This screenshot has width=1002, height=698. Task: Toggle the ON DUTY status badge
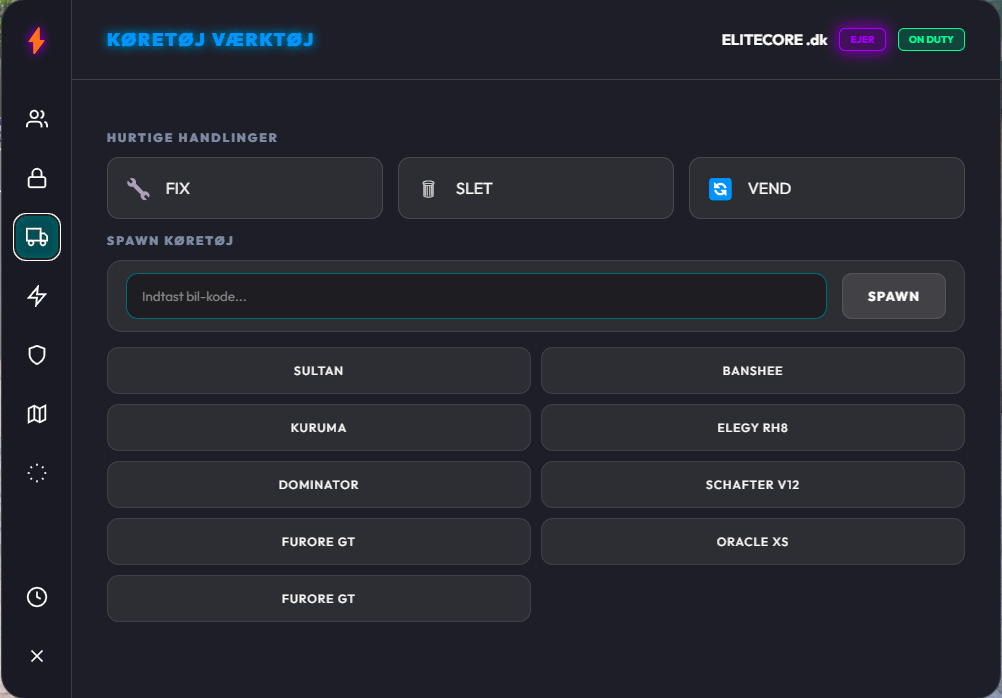(x=931, y=40)
